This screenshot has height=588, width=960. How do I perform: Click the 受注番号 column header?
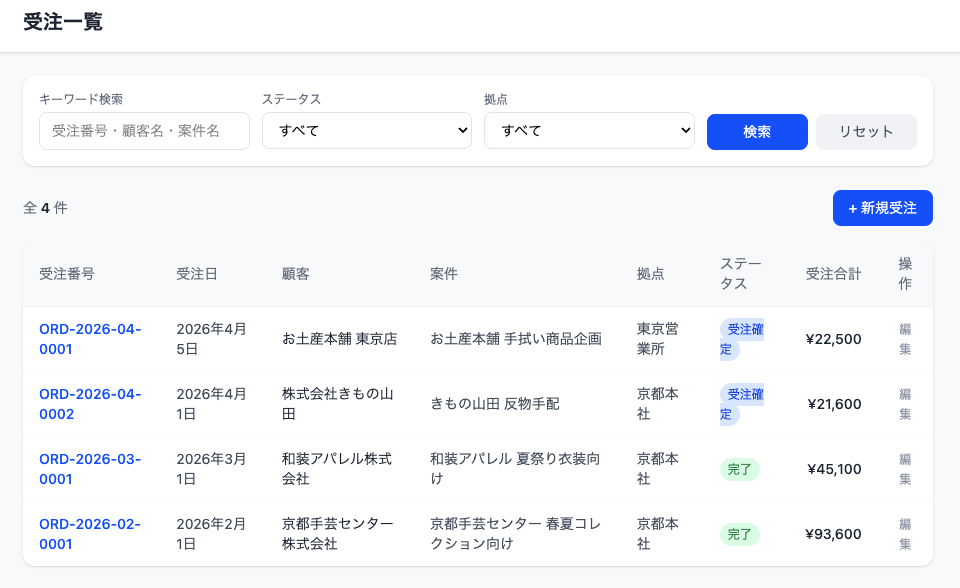pos(67,274)
